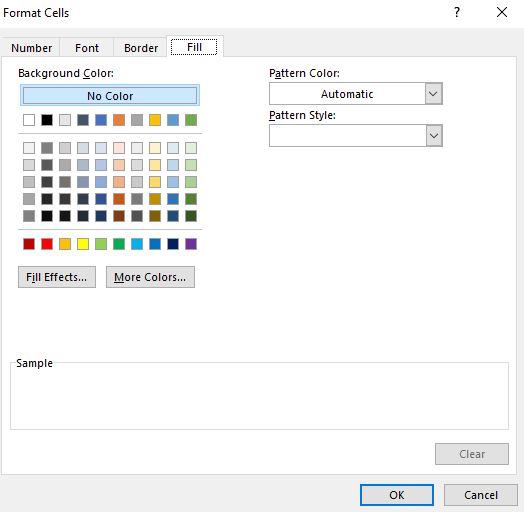Open More Colors dialog
Viewport: 524px width, 512px height.
pyautogui.click(x=150, y=277)
